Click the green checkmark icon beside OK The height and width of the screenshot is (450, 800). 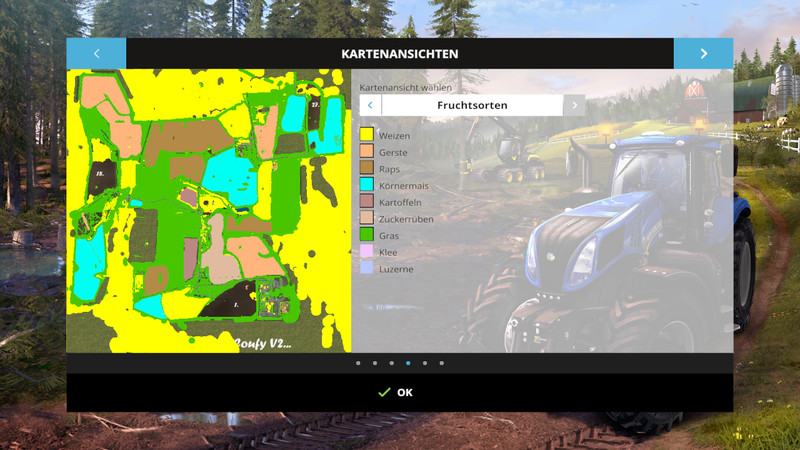[384, 393]
